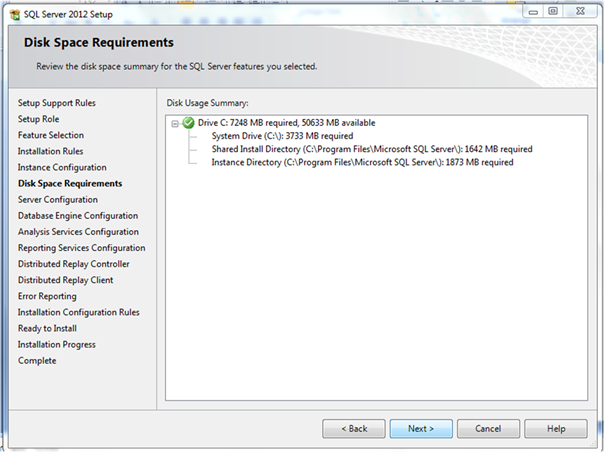Click the SQL Server Setup title bar icon
This screenshot has height=452, width=604.
click(x=15, y=15)
